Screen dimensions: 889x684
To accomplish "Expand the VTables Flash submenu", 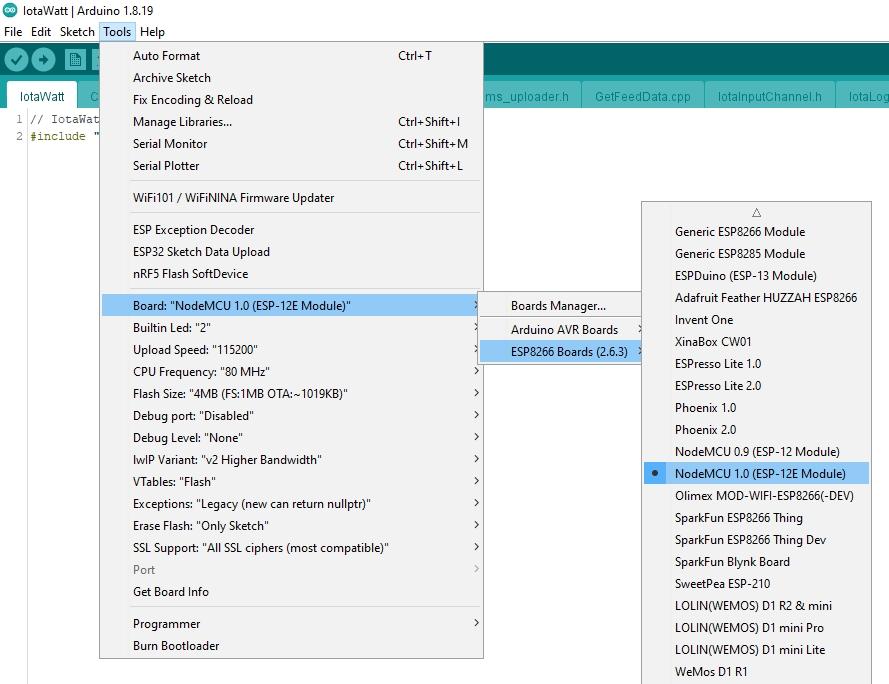I will coord(291,482).
